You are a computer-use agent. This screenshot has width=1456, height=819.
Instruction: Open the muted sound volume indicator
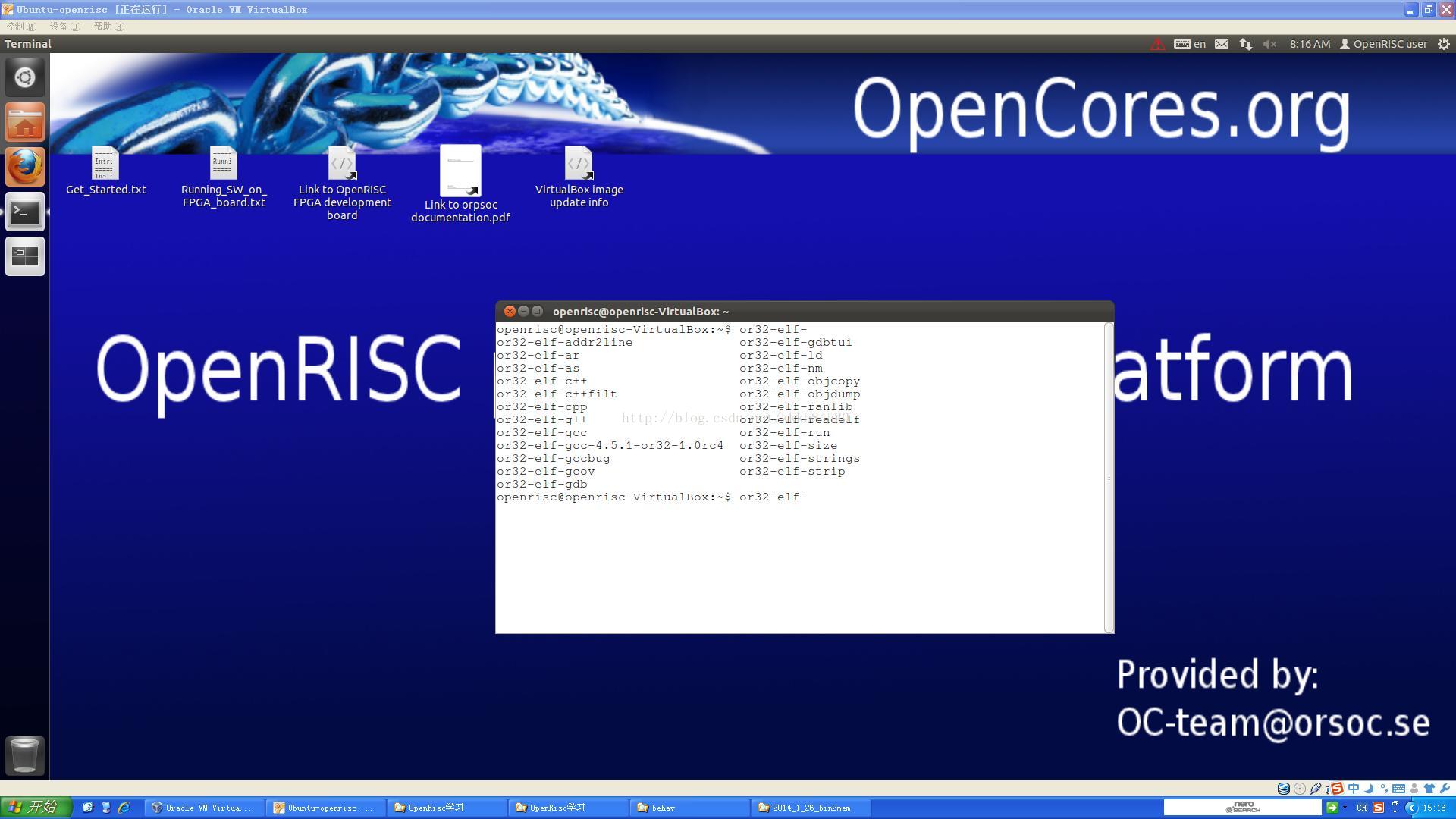point(1269,44)
